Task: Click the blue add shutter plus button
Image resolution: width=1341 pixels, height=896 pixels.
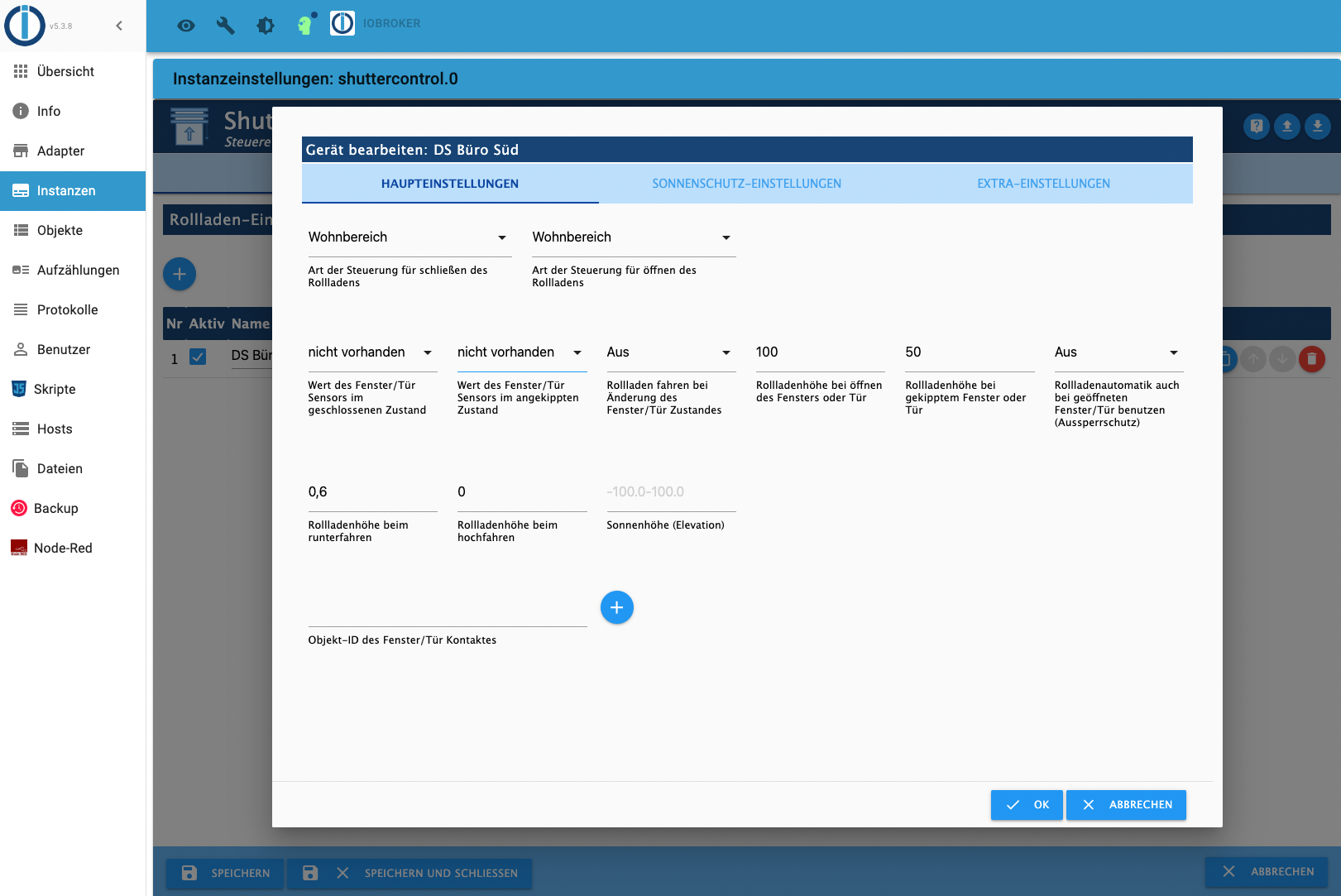Action: (x=180, y=274)
